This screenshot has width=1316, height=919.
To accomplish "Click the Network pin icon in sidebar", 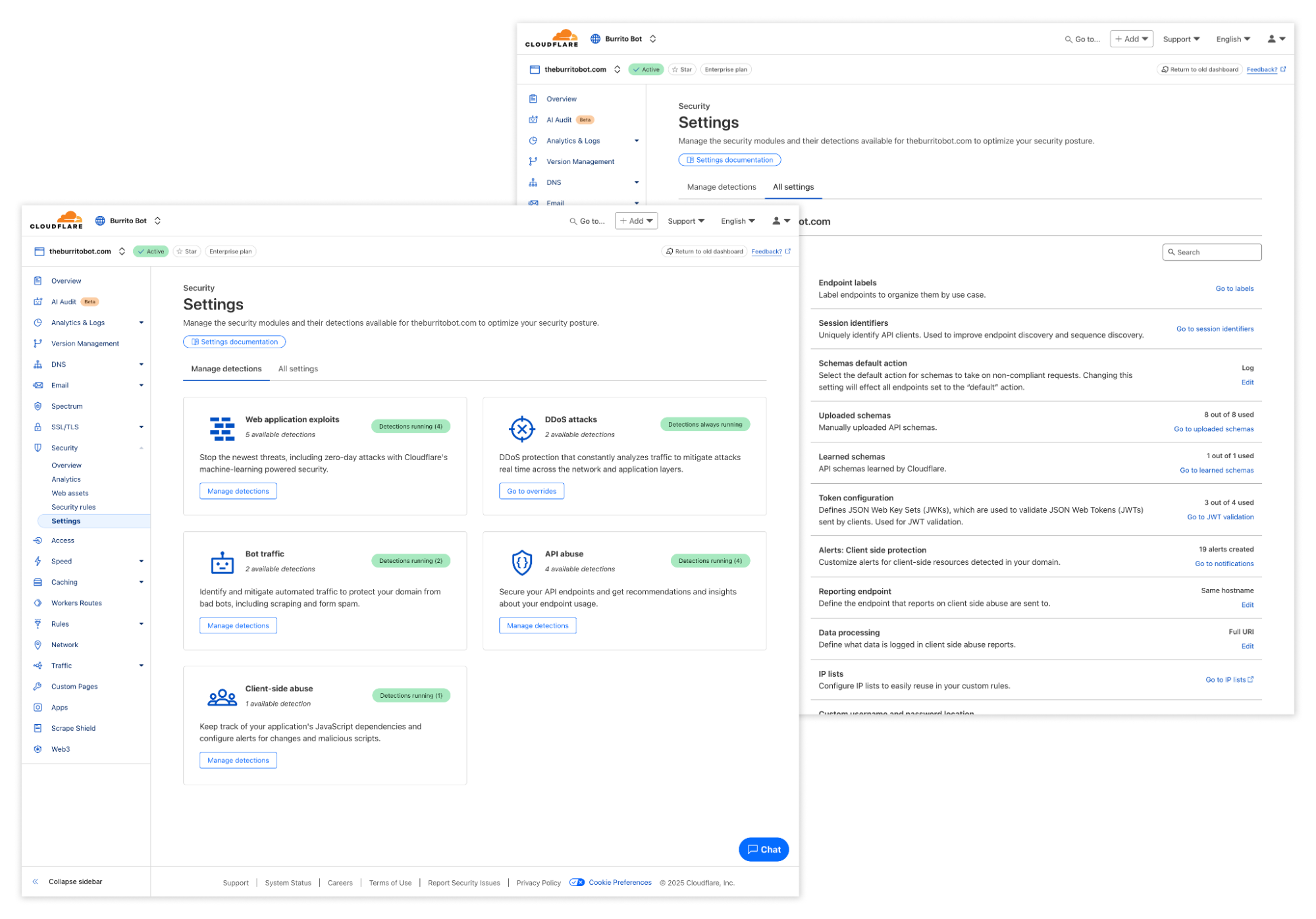I will tap(38, 645).
